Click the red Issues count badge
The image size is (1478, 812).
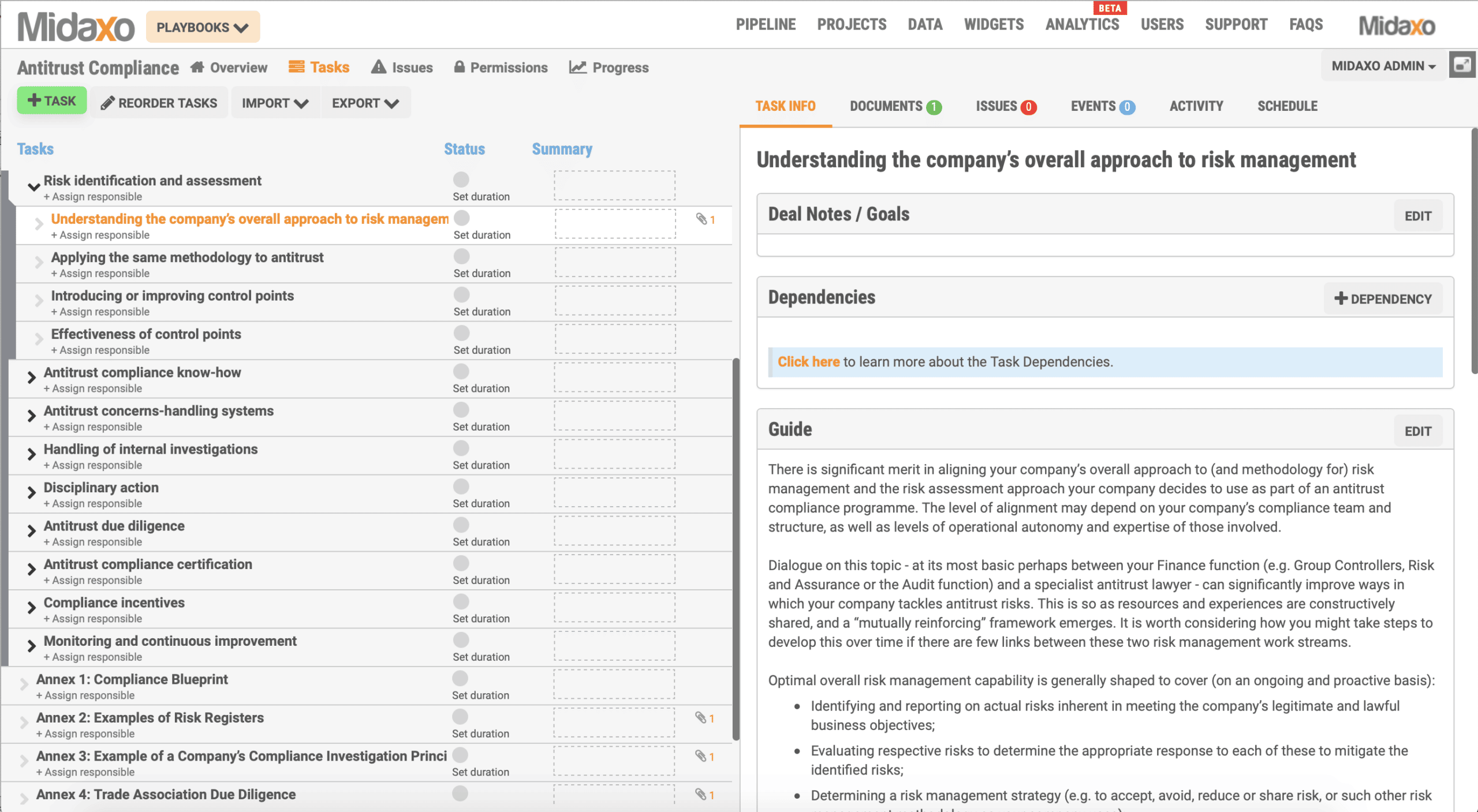[1028, 107]
